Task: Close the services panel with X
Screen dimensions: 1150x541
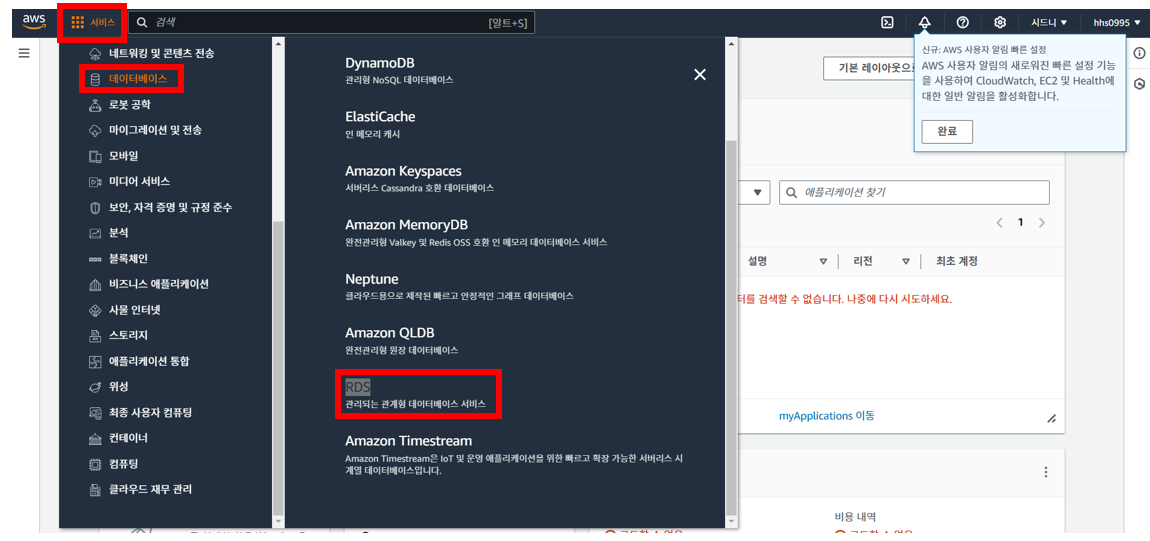Action: pos(700,74)
